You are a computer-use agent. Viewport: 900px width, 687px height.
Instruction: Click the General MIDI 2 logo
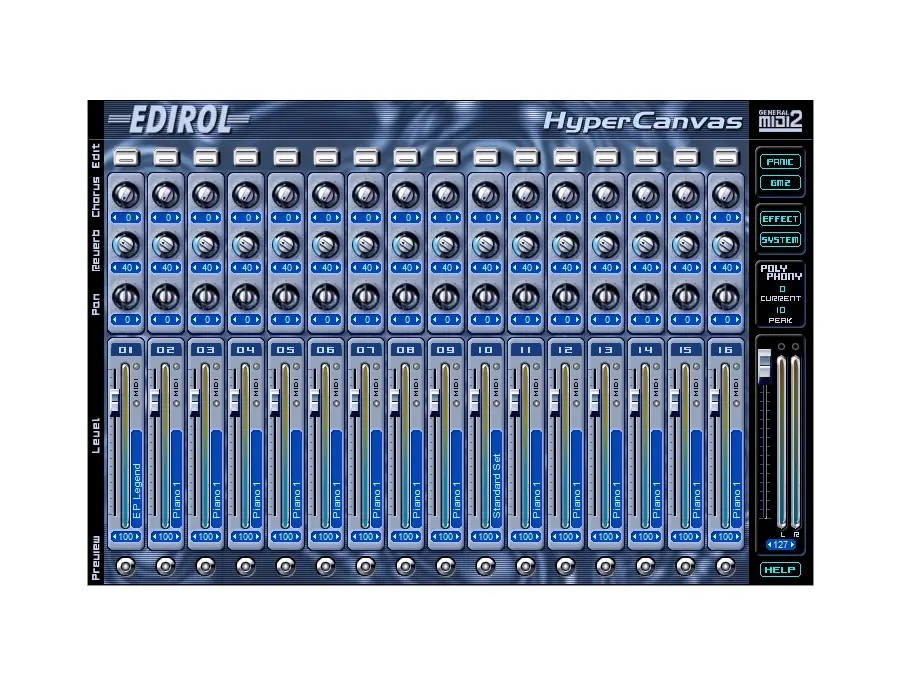[x=780, y=121]
